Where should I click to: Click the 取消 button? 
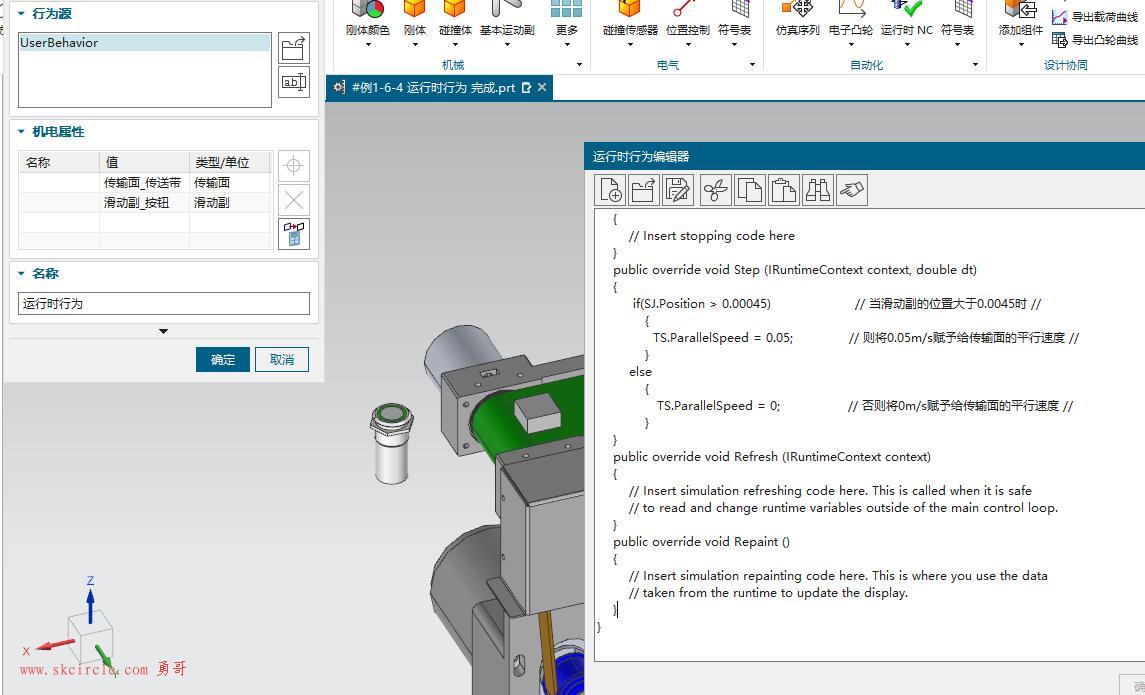[282, 359]
